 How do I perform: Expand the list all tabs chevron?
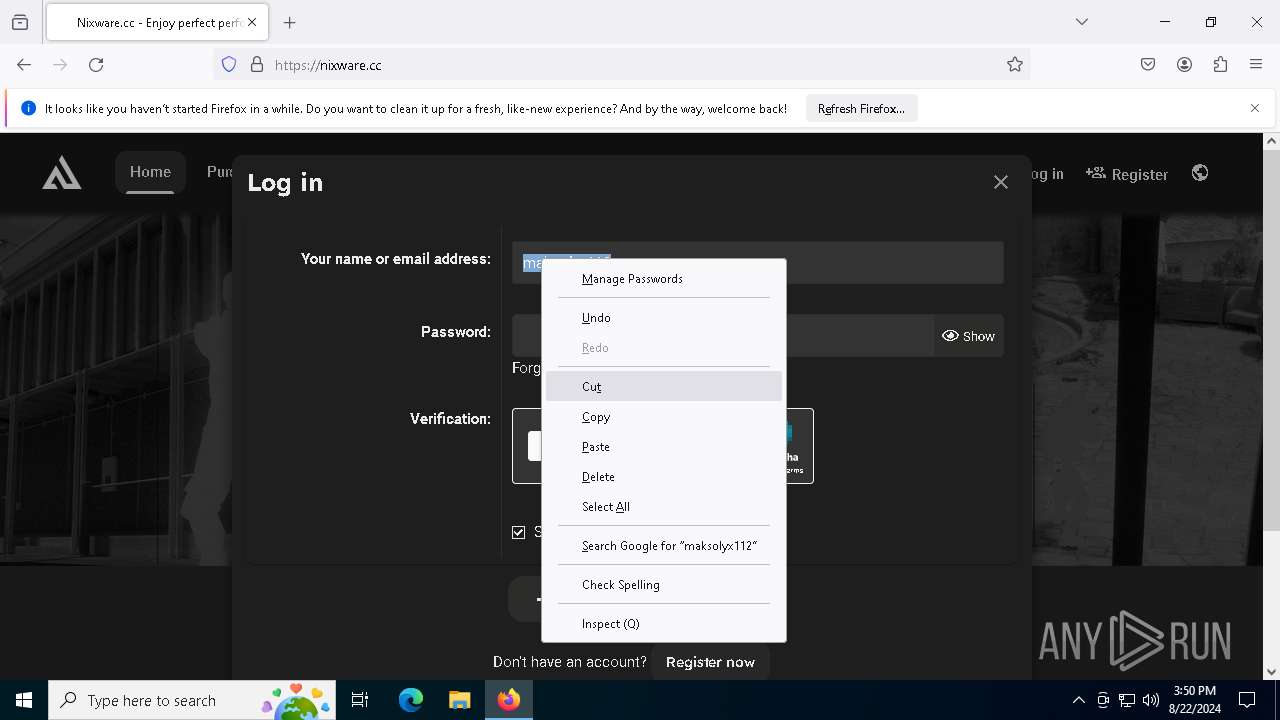pos(1082,22)
